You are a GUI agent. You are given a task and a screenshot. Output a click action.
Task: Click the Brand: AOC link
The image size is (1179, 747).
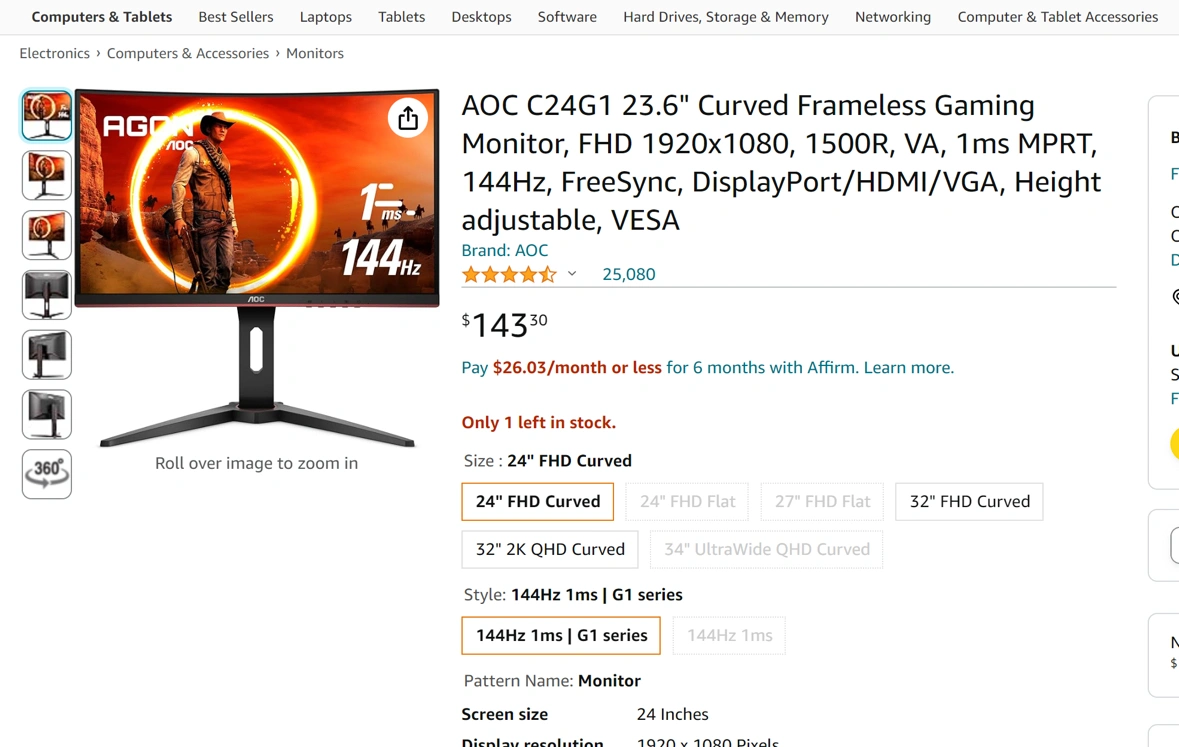coord(505,251)
